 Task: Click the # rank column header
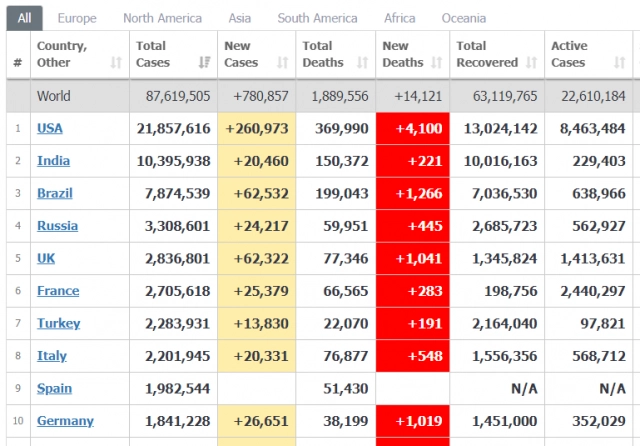click(17, 63)
